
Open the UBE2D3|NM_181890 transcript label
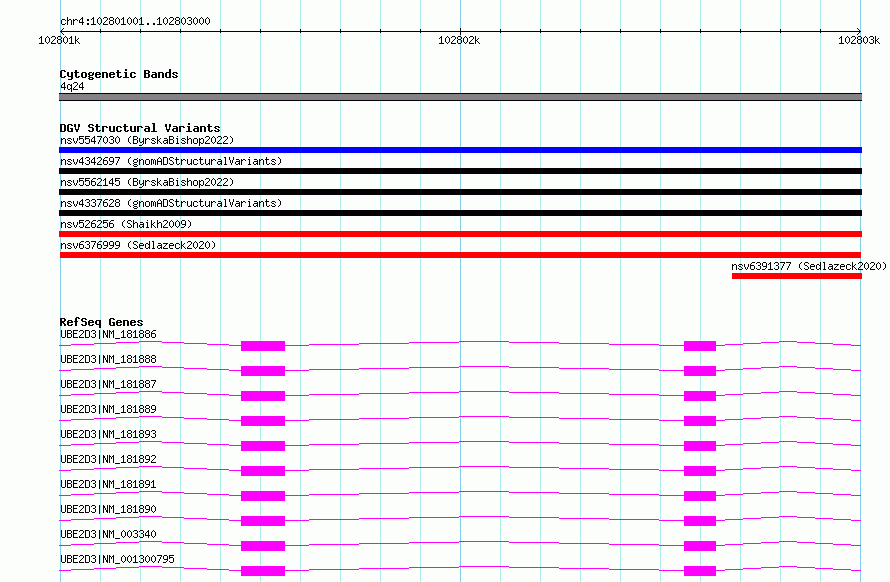point(108,509)
